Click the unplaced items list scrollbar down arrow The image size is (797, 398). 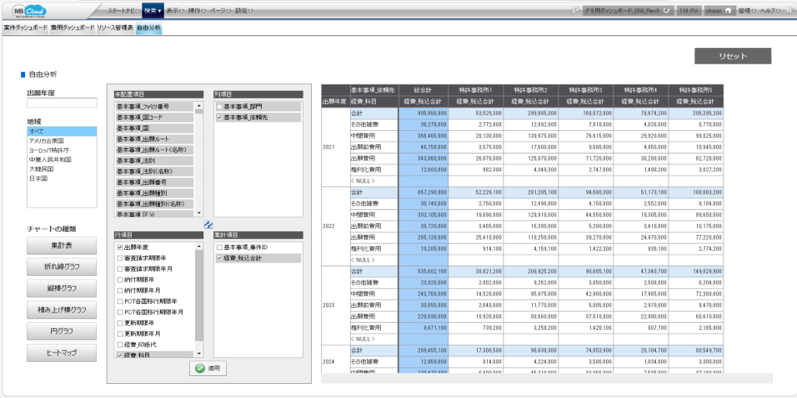pyautogui.click(x=199, y=213)
